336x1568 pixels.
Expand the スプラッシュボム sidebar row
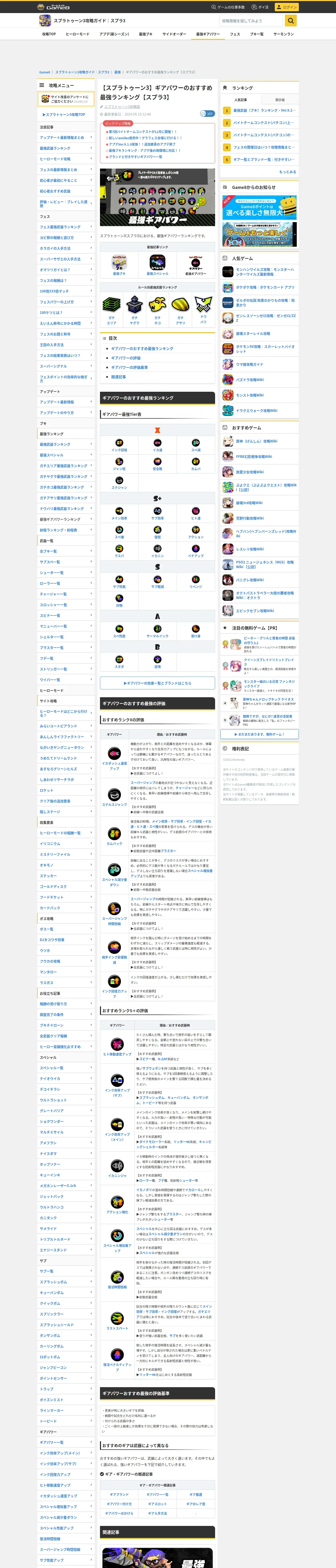coord(66,1282)
